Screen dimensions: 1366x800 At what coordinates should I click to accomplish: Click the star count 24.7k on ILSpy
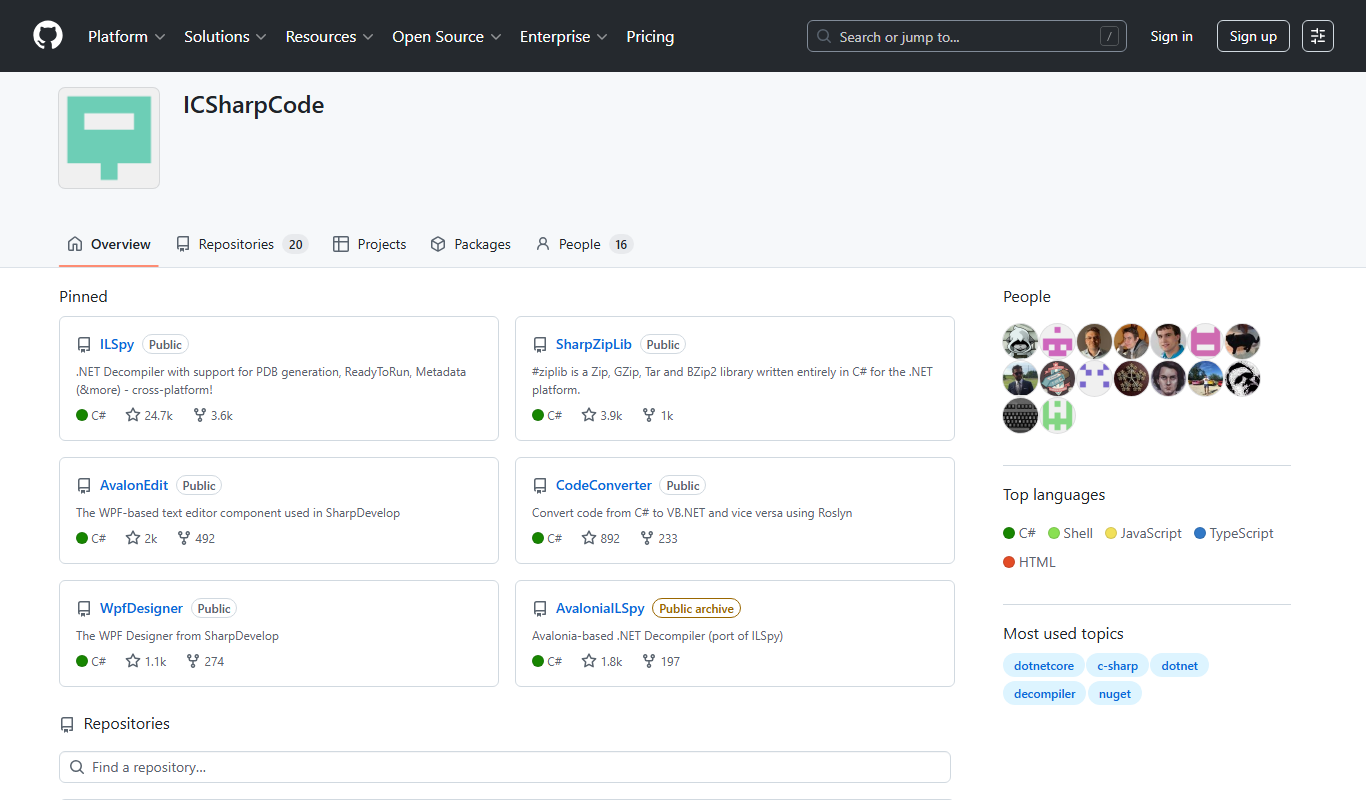pos(149,415)
